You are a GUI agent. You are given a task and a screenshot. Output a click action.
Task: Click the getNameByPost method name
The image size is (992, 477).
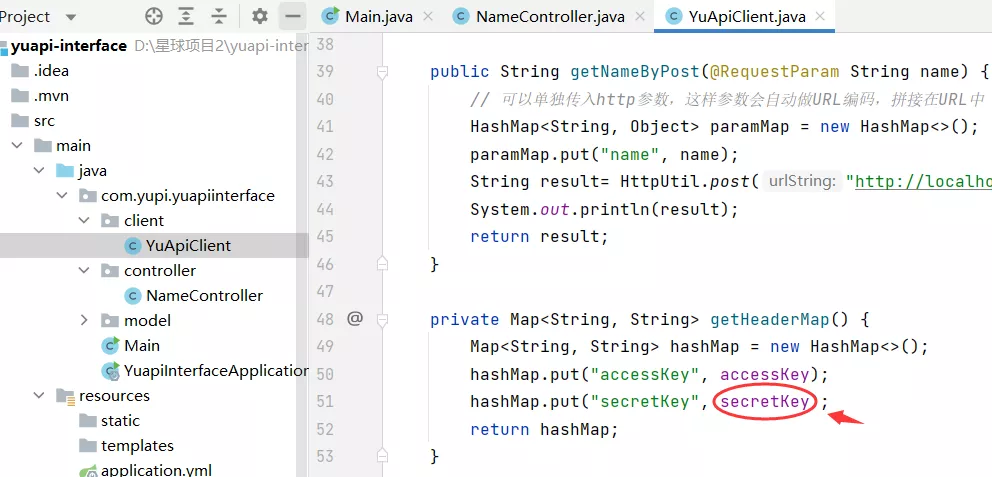[635, 71]
